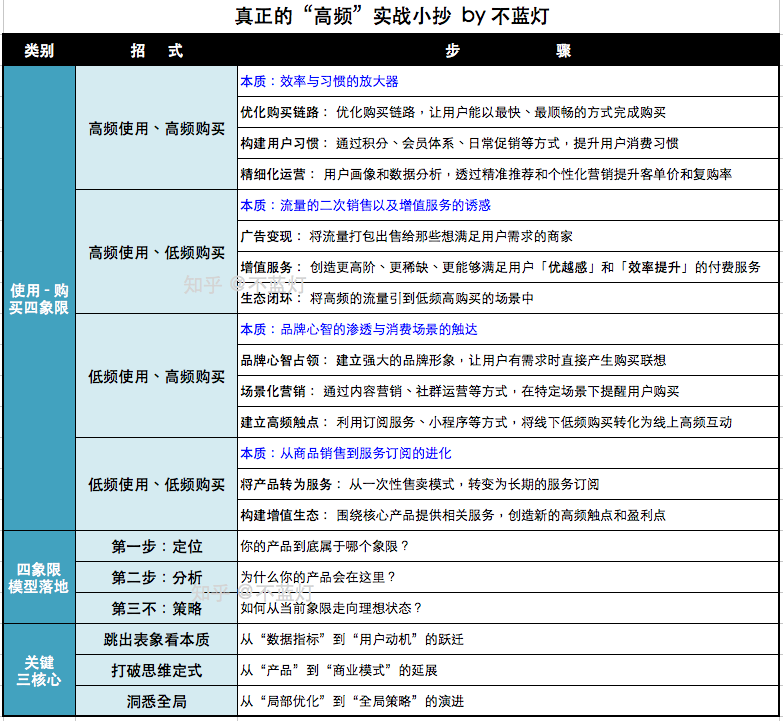Click the "为什么你的产品会在这里？" cell
This screenshot has width=783, height=721.
coord(318,577)
